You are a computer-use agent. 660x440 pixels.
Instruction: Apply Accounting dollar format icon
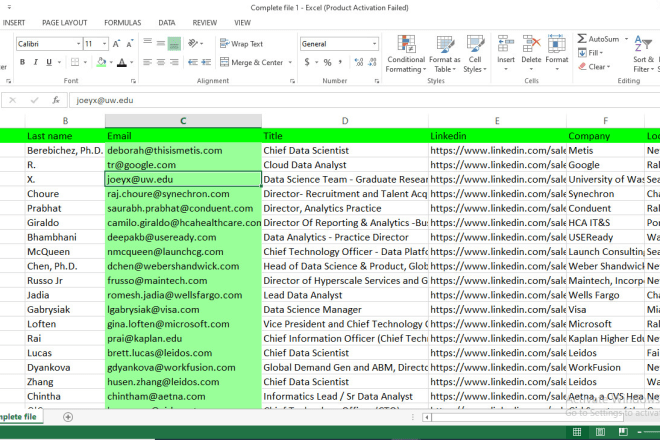pyautogui.click(x=307, y=62)
